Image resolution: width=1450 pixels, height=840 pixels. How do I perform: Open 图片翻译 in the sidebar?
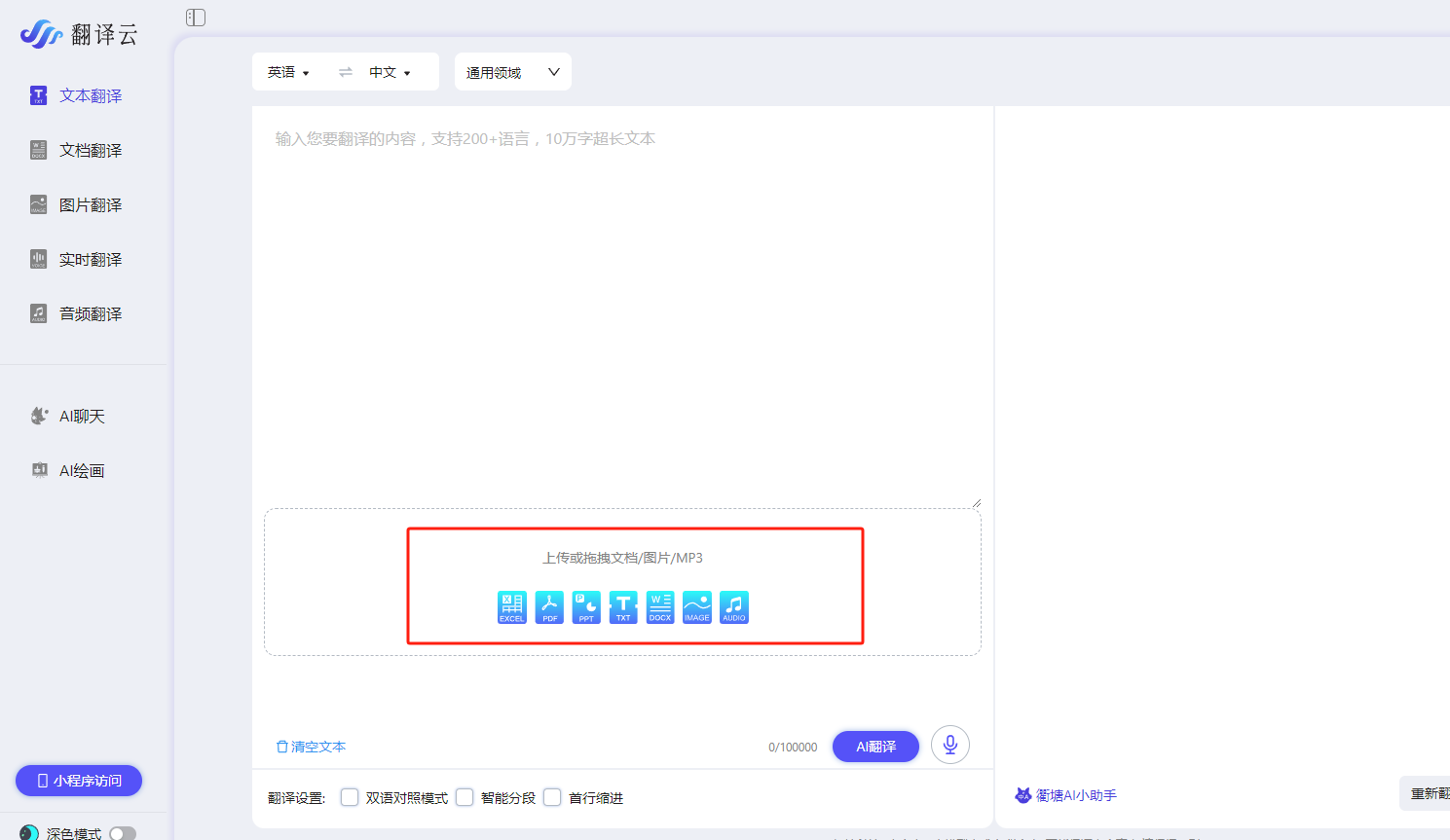click(76, 204)
